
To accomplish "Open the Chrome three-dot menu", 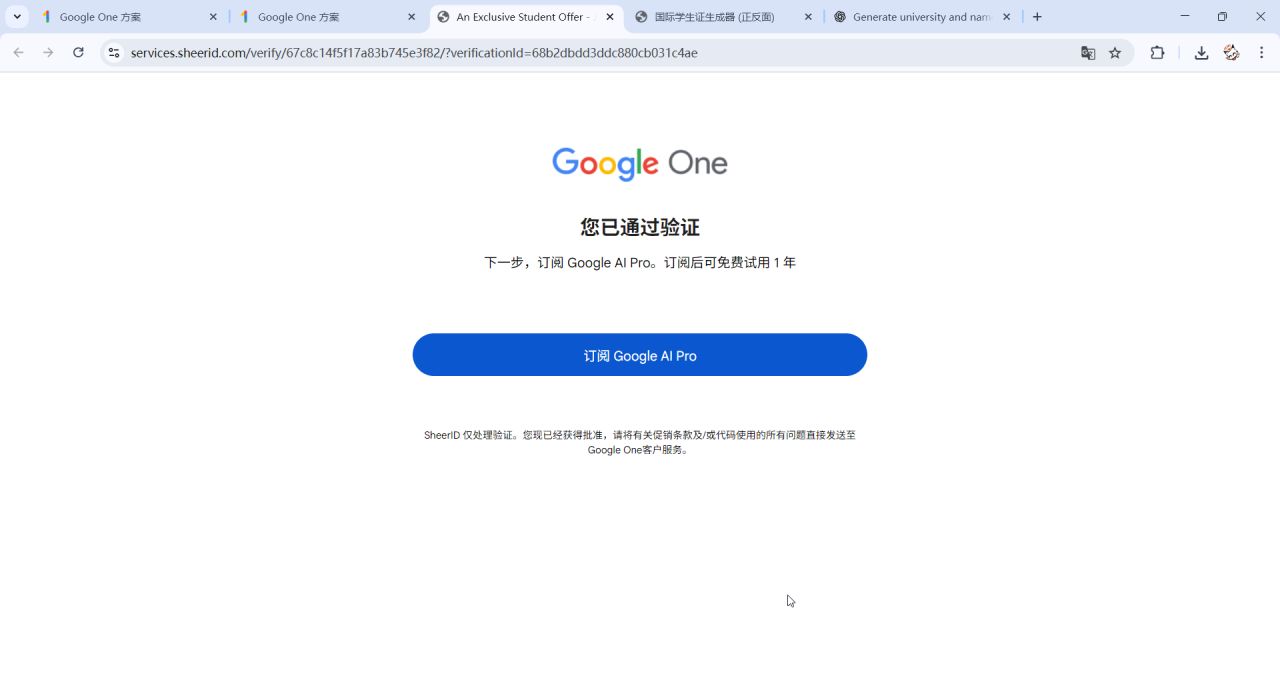I will 1261,53.
